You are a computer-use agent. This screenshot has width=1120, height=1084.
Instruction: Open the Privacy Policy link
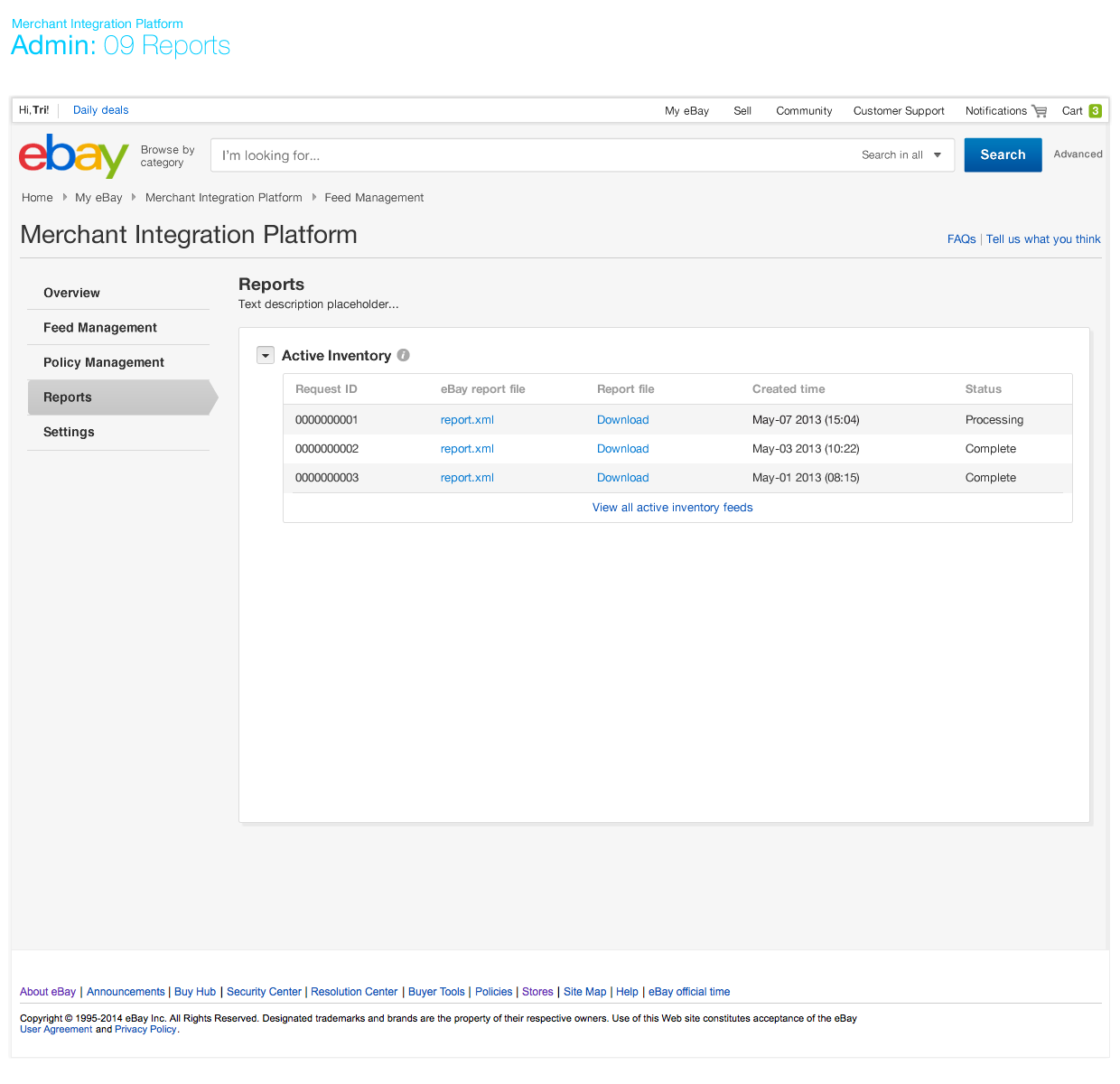point(145,1029)
